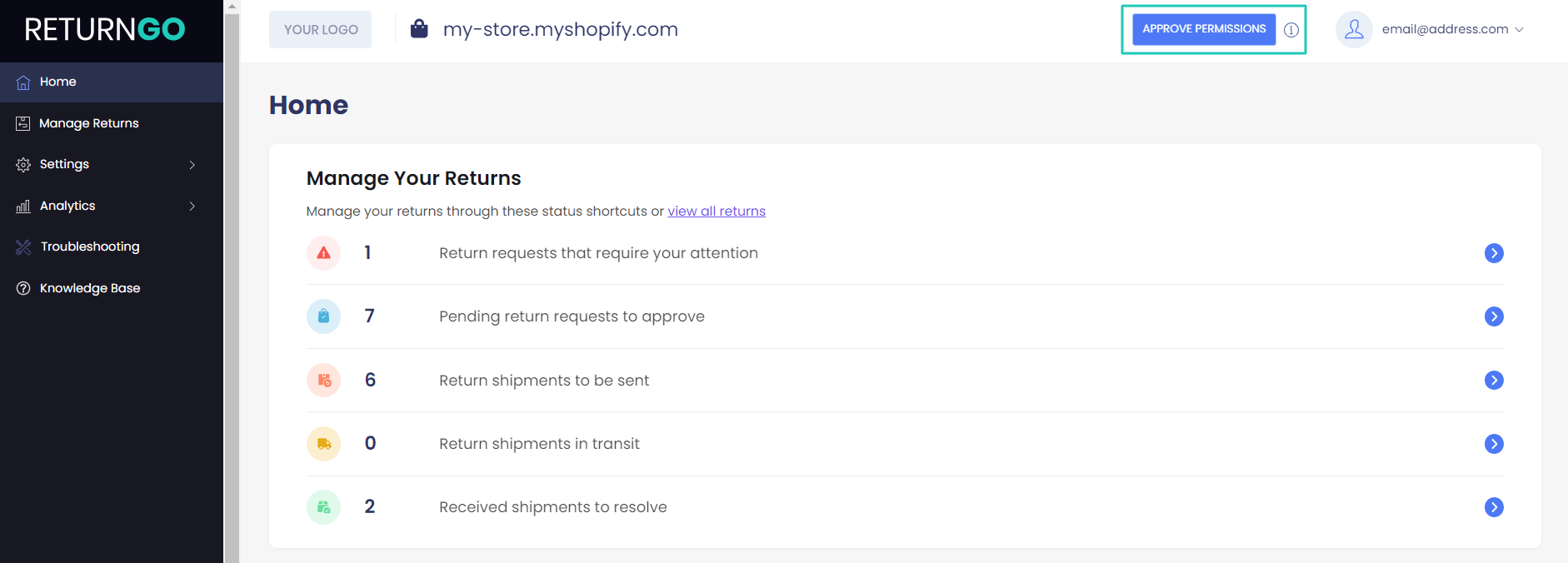Image resolution: width=1568 pixels, height=563 pixels.
Task: Click the user avatar icon
Action: 1354,30
